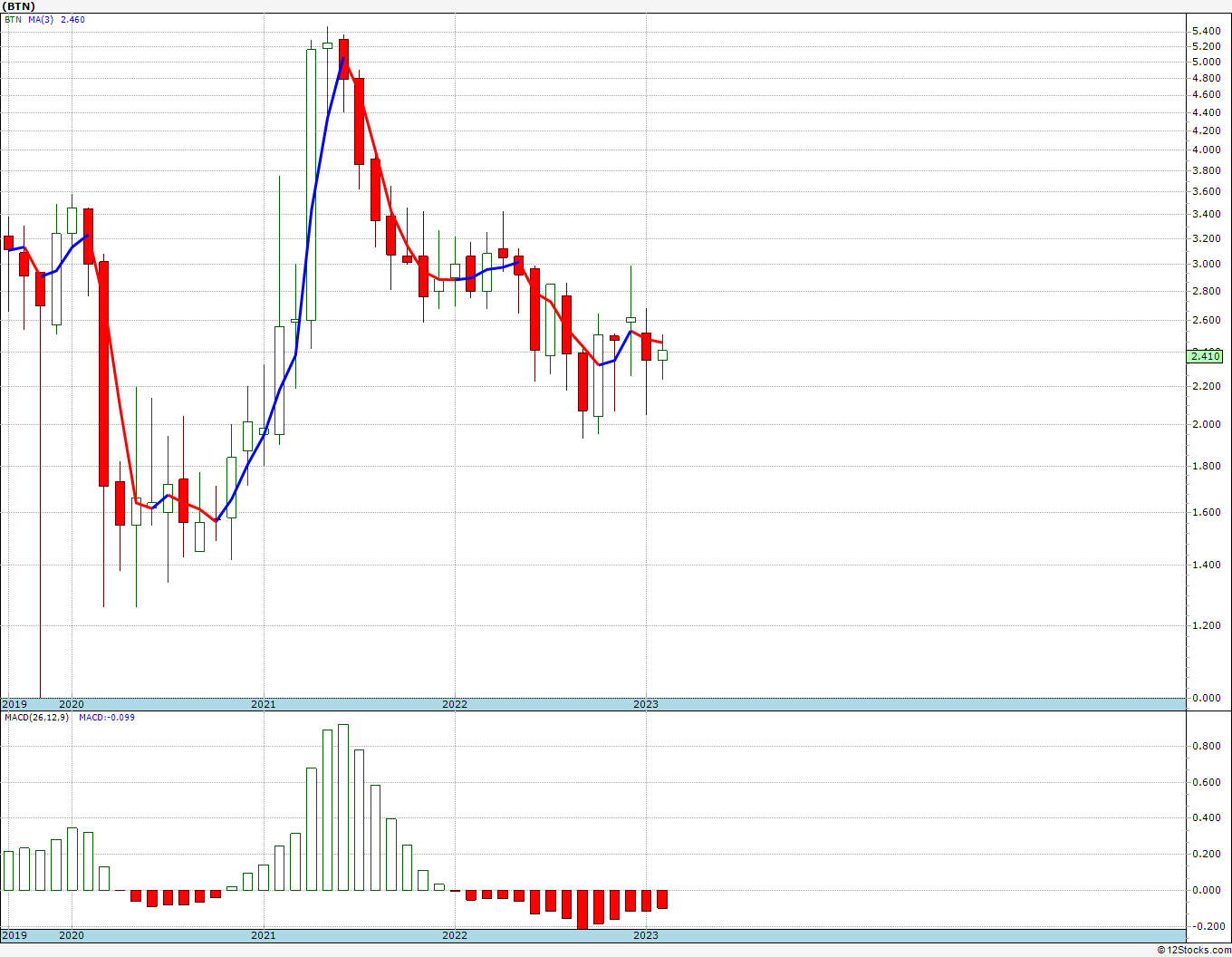Screen dimensions: 1232x957
Task: Pick the 3.200 price axis label
Action: [x=1206, y=238]
